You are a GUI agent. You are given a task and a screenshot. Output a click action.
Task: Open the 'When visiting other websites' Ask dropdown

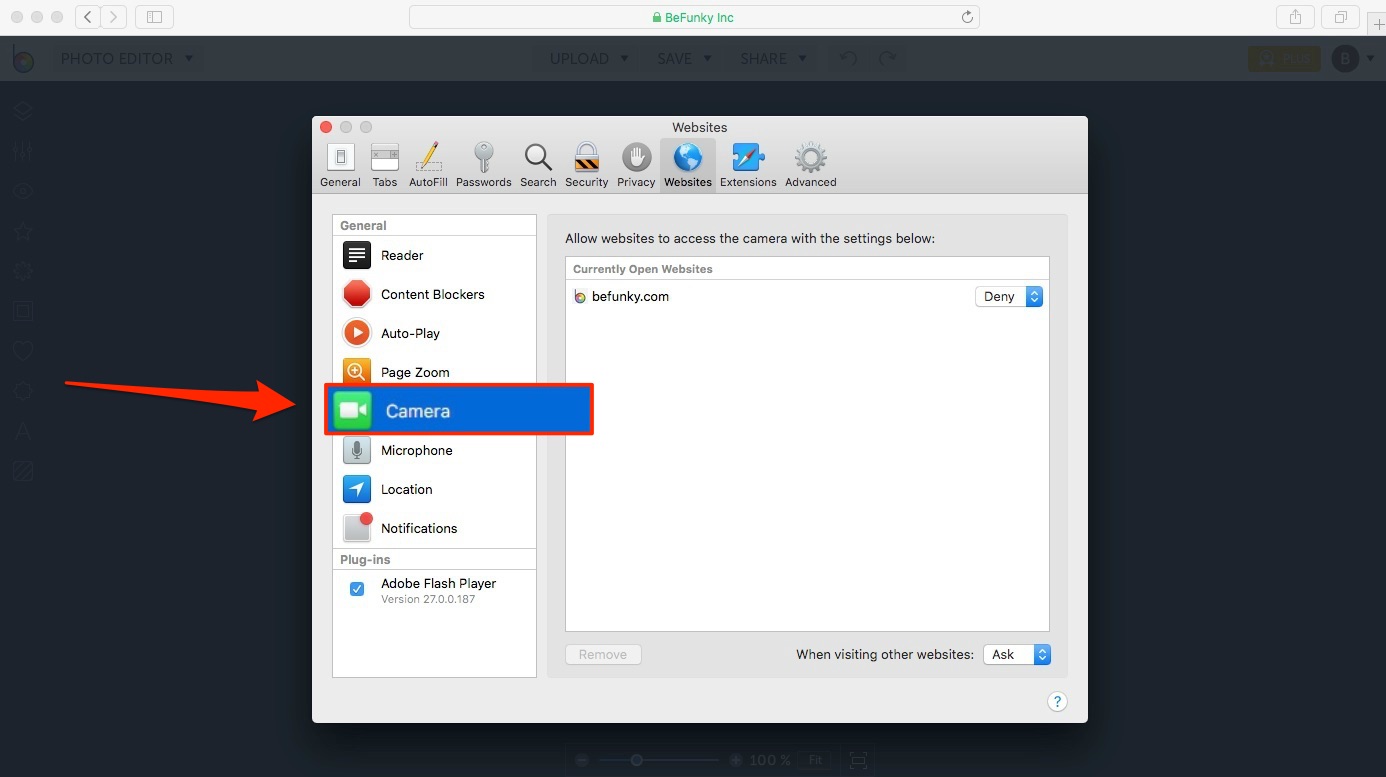[1017, 654]
